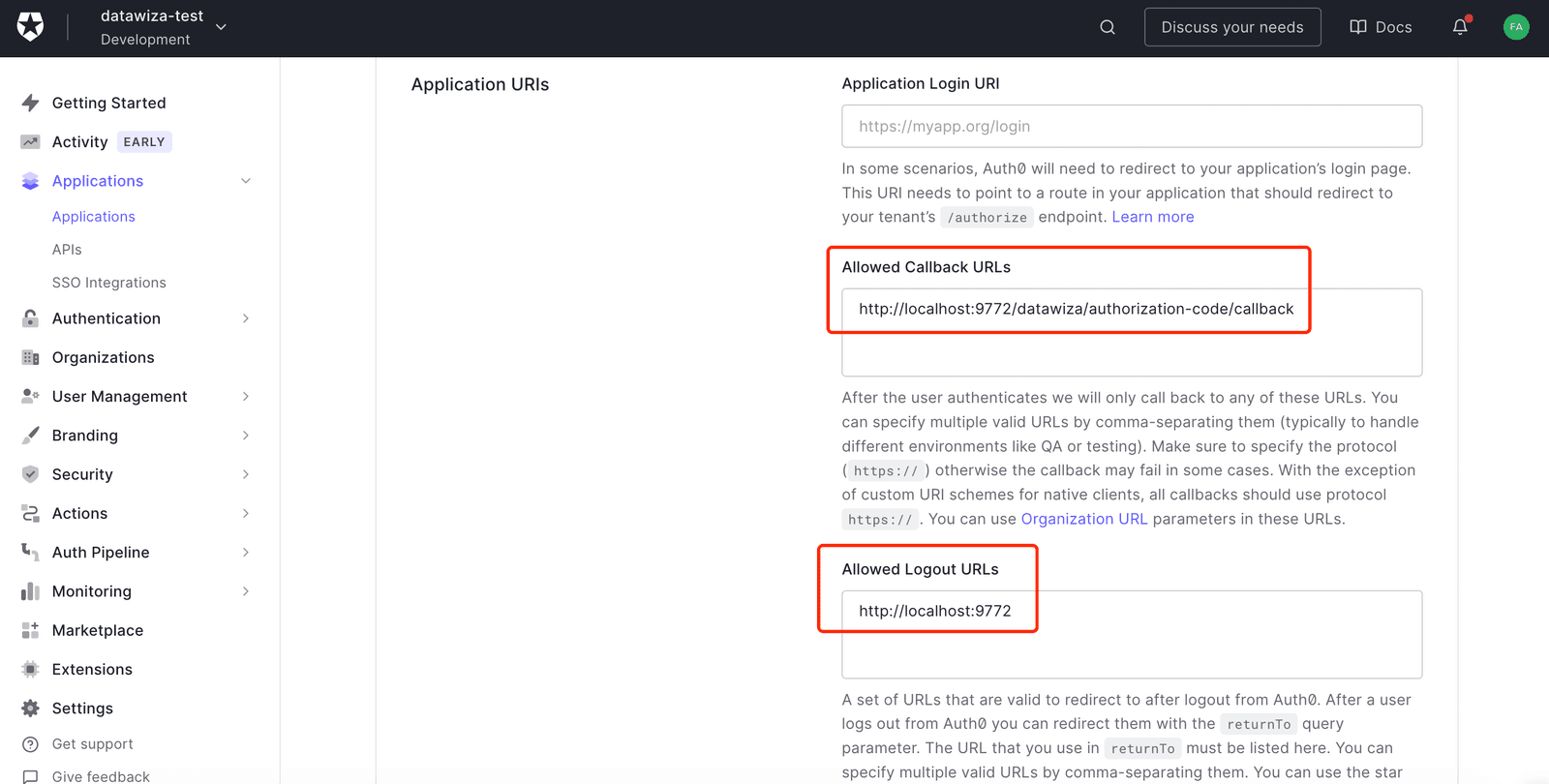
Task: Expand the Auth Pipeline section chevron
Action: [246, 552]
